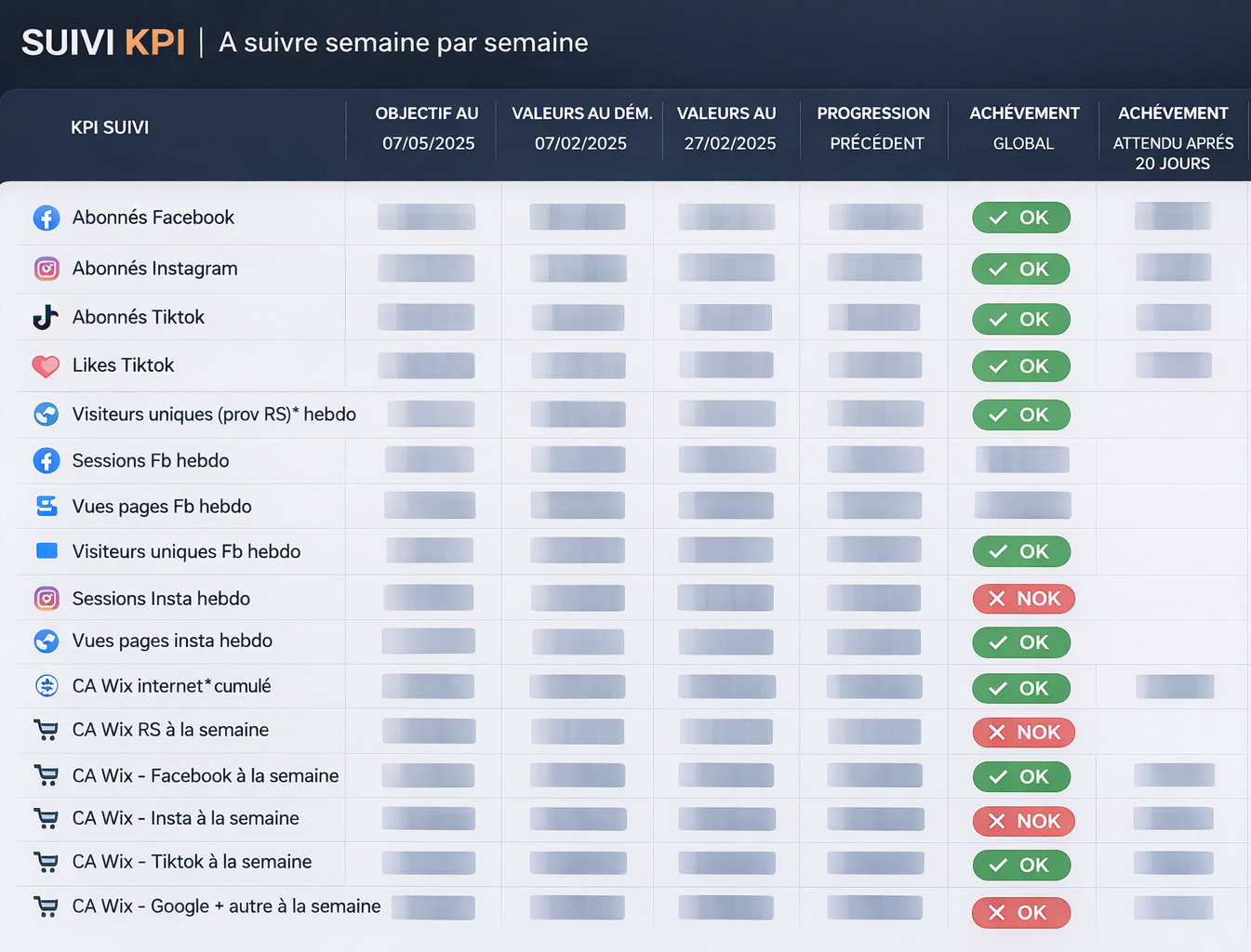Image resolution: width=1251 pixels, height=952 pixels.
Task: Click the Instagram icon beside Abonnés Instagram
Action: coord(47,269)
